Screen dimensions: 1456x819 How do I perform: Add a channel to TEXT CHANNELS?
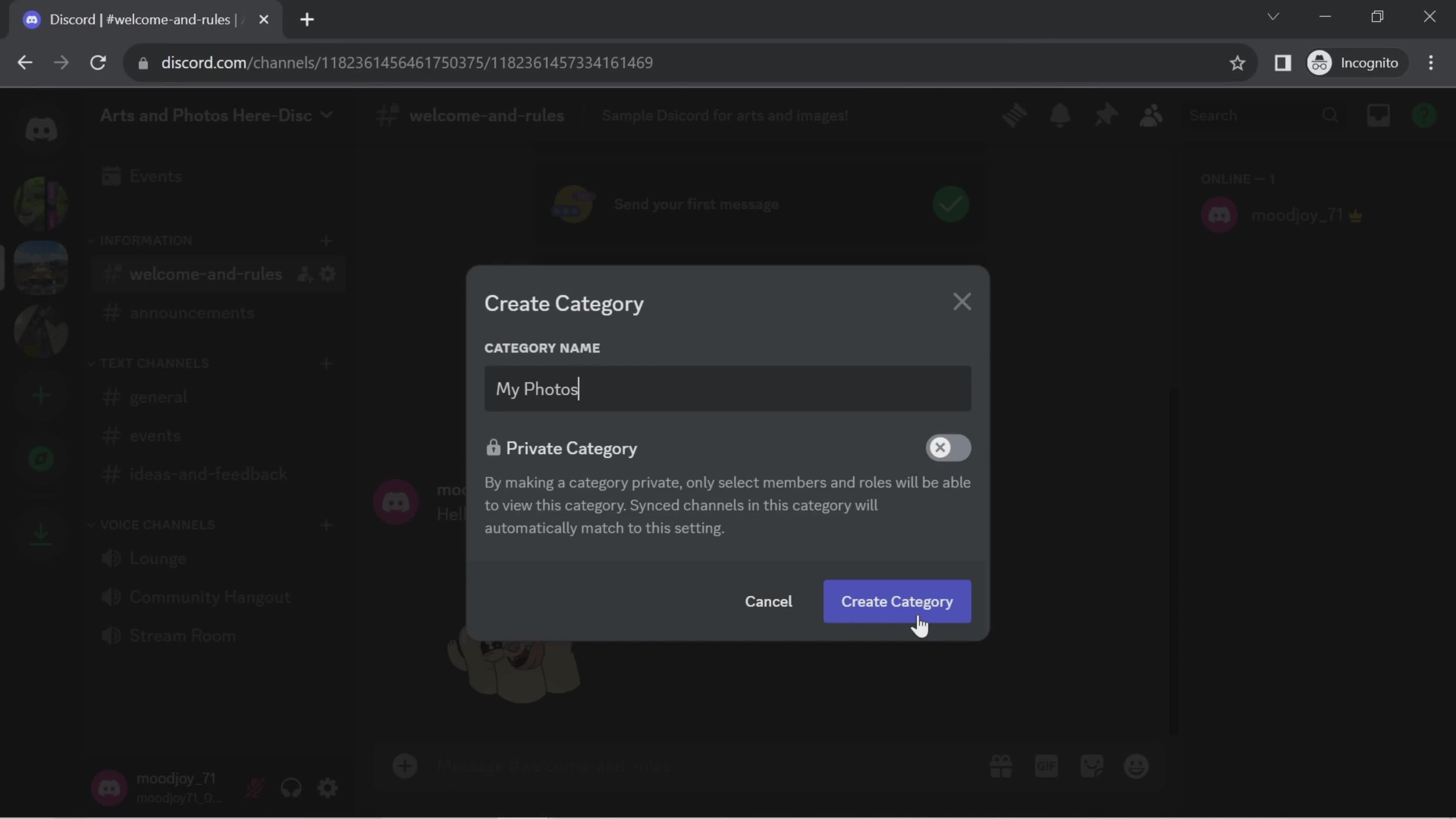326,364
